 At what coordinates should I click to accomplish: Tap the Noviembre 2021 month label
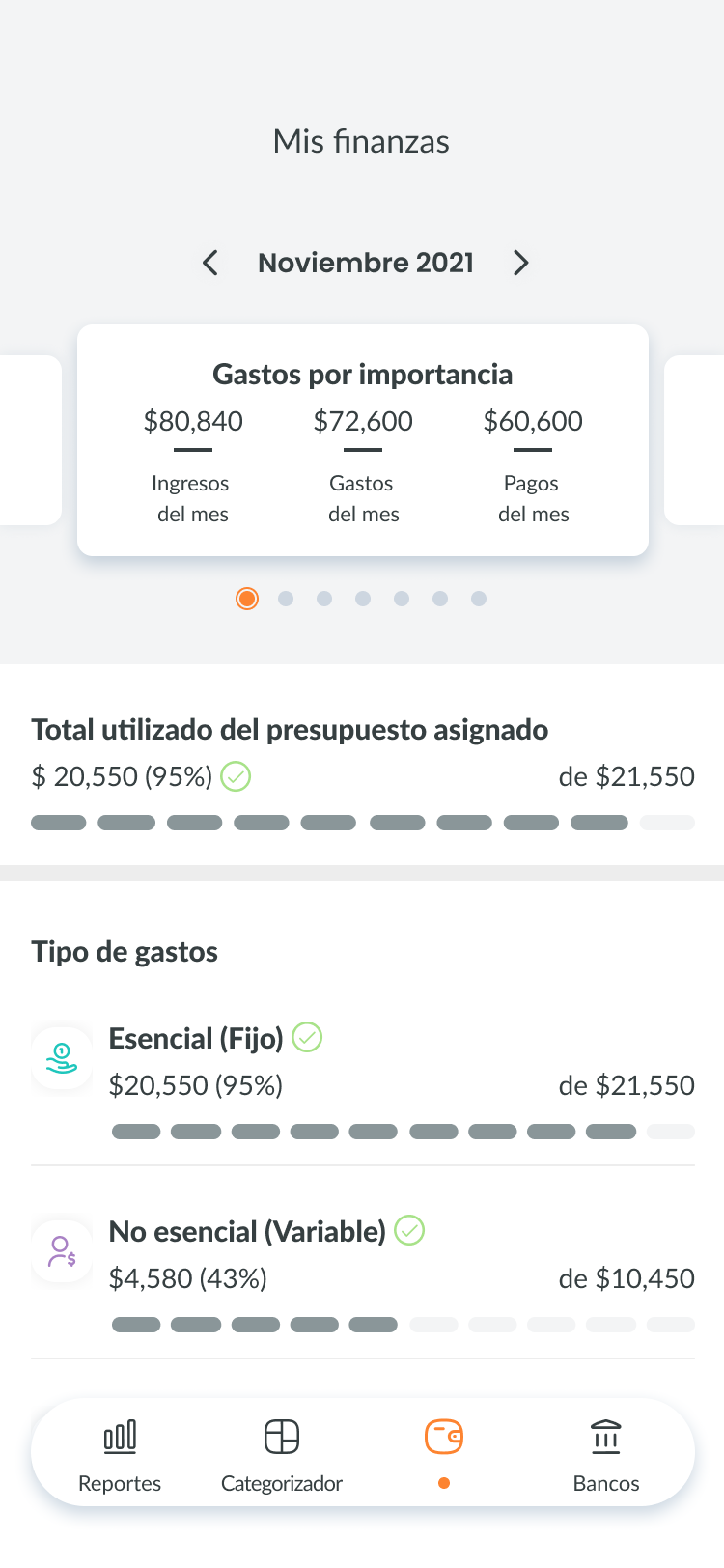(x=366, y=263)
